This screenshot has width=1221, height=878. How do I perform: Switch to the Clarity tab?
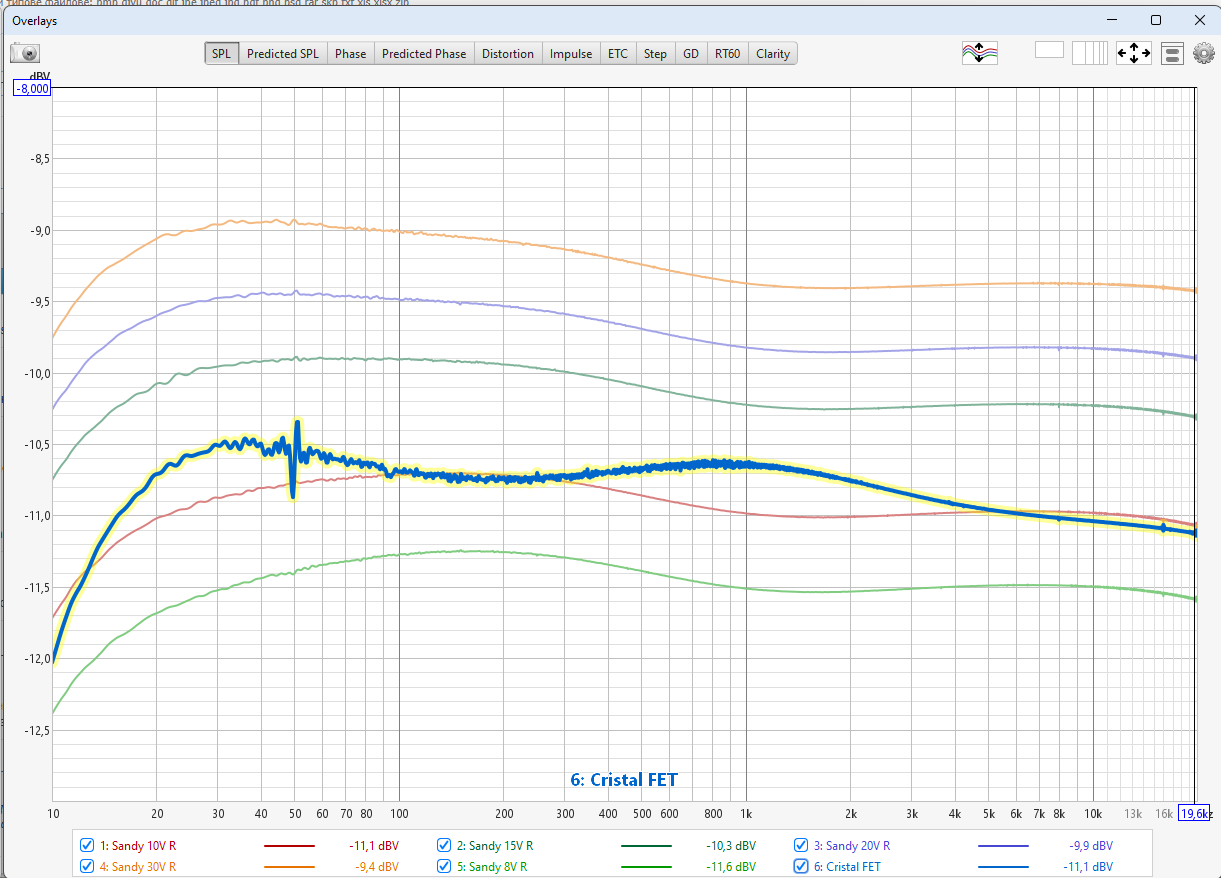coord(773,54)
